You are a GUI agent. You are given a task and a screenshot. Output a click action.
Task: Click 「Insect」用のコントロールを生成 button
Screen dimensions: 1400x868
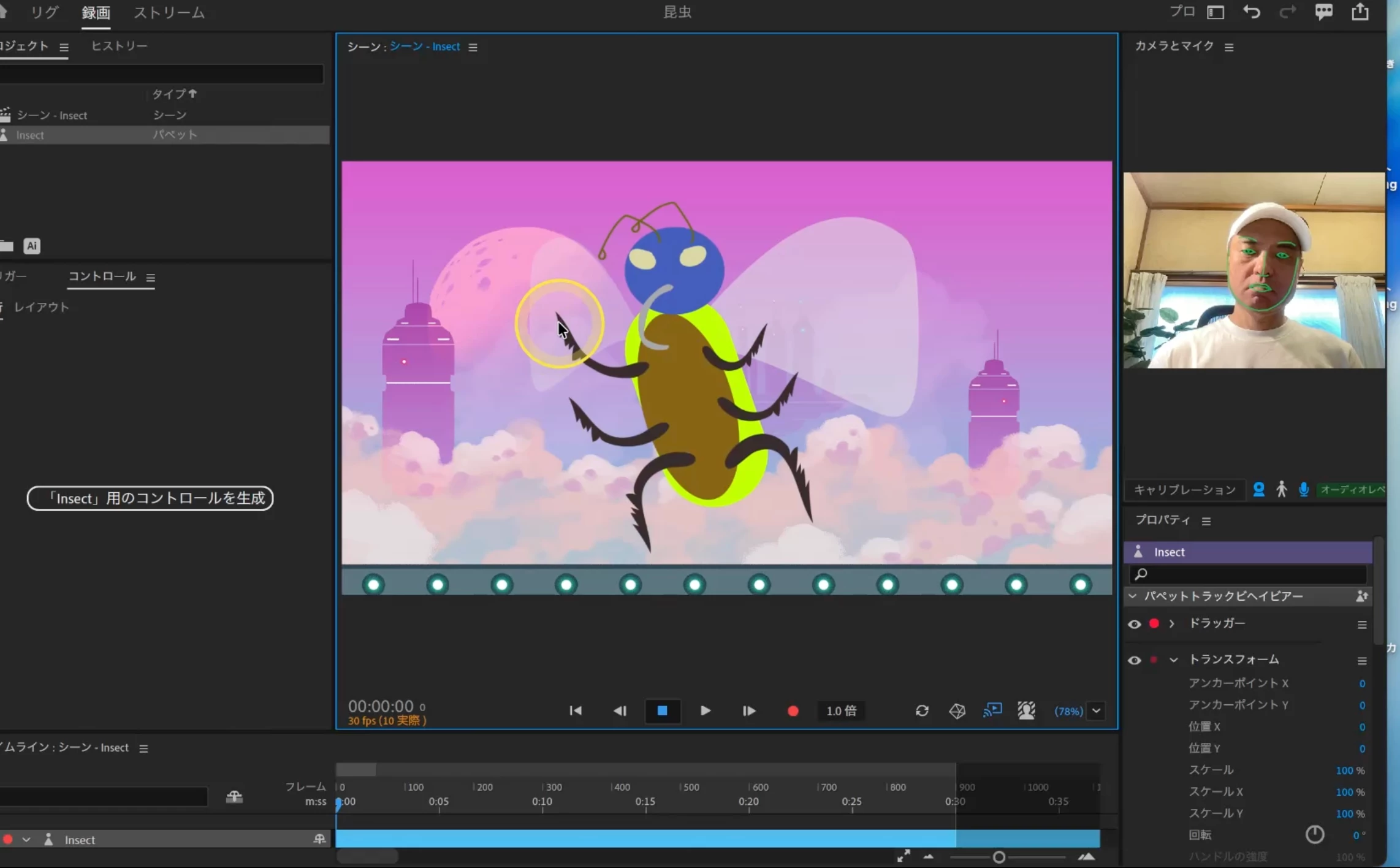tap(150, 498)
